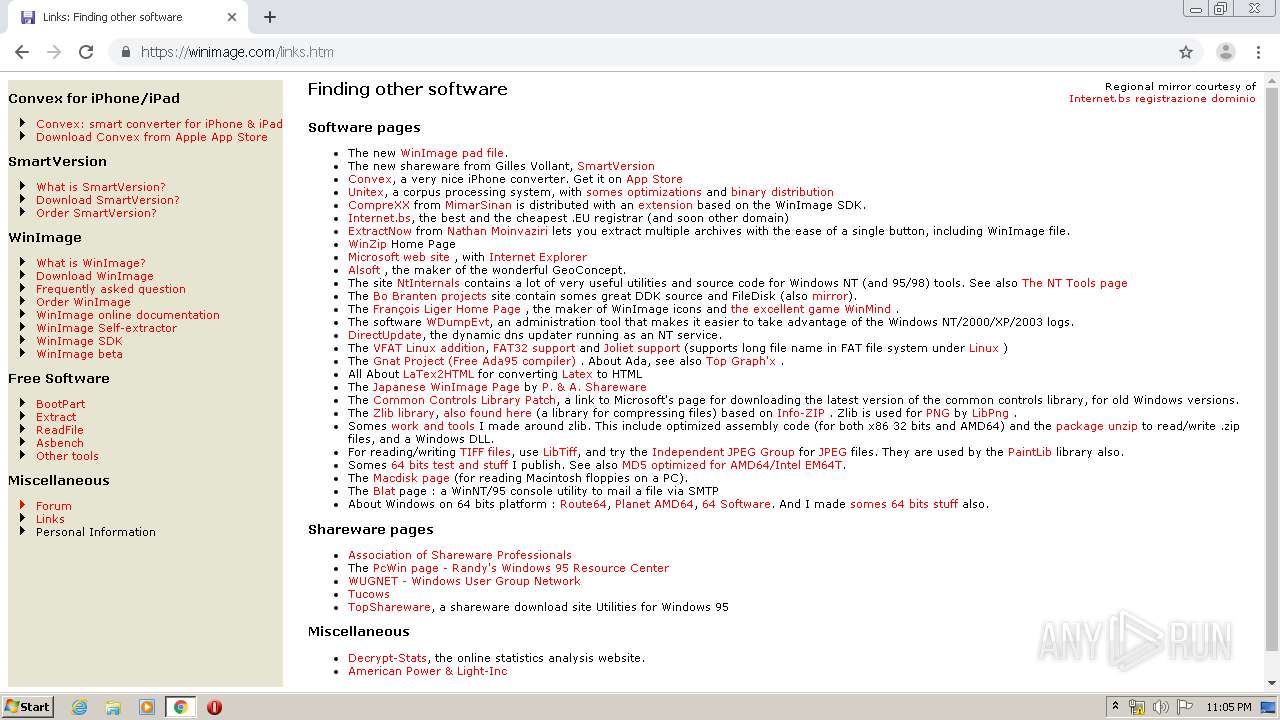Screen dimensions: 1280x720
Task: Open the WinImage pad file link
Action: coord(452,153)
